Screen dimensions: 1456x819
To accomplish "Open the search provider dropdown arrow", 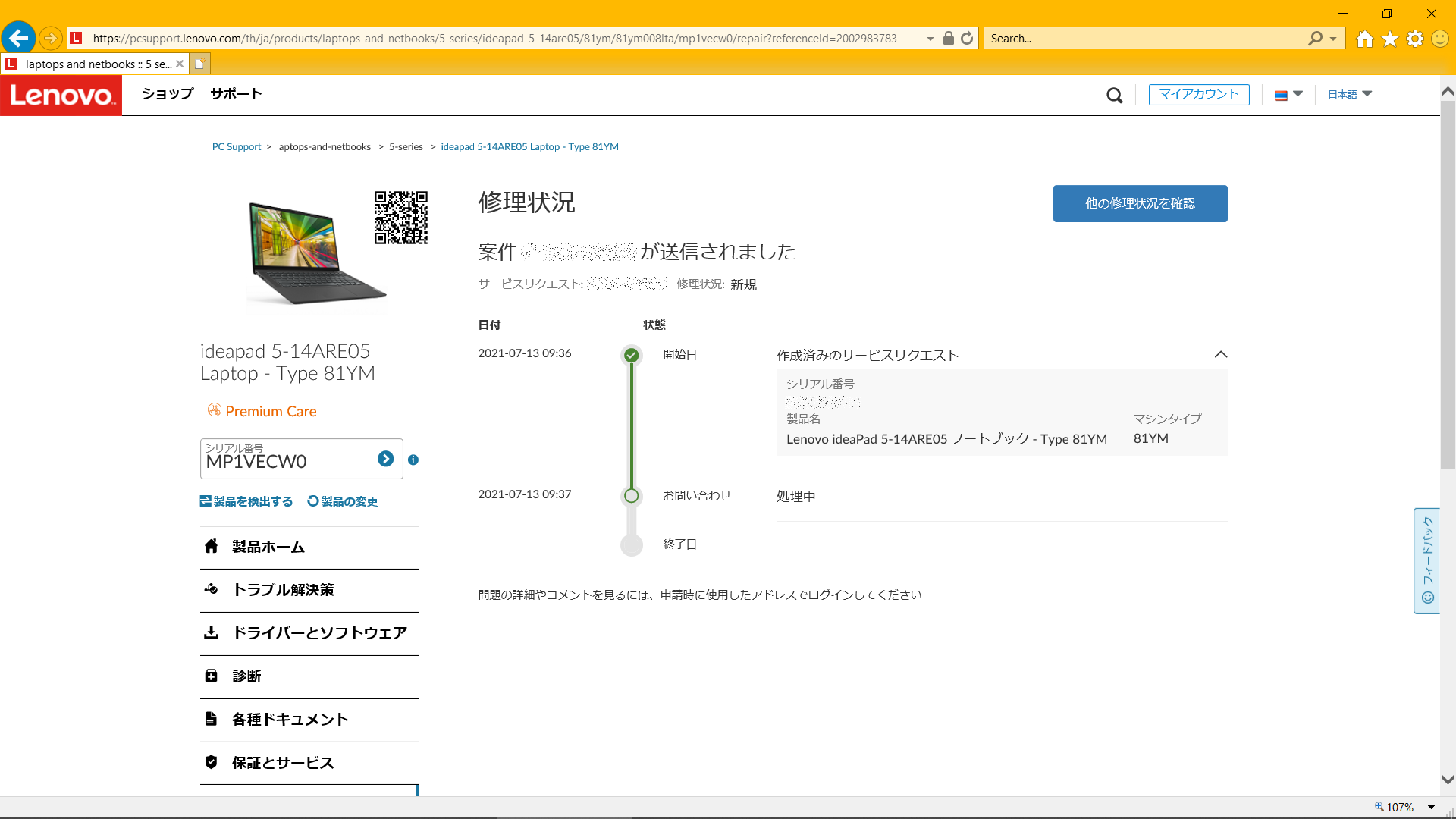I will click(1333, 39).
